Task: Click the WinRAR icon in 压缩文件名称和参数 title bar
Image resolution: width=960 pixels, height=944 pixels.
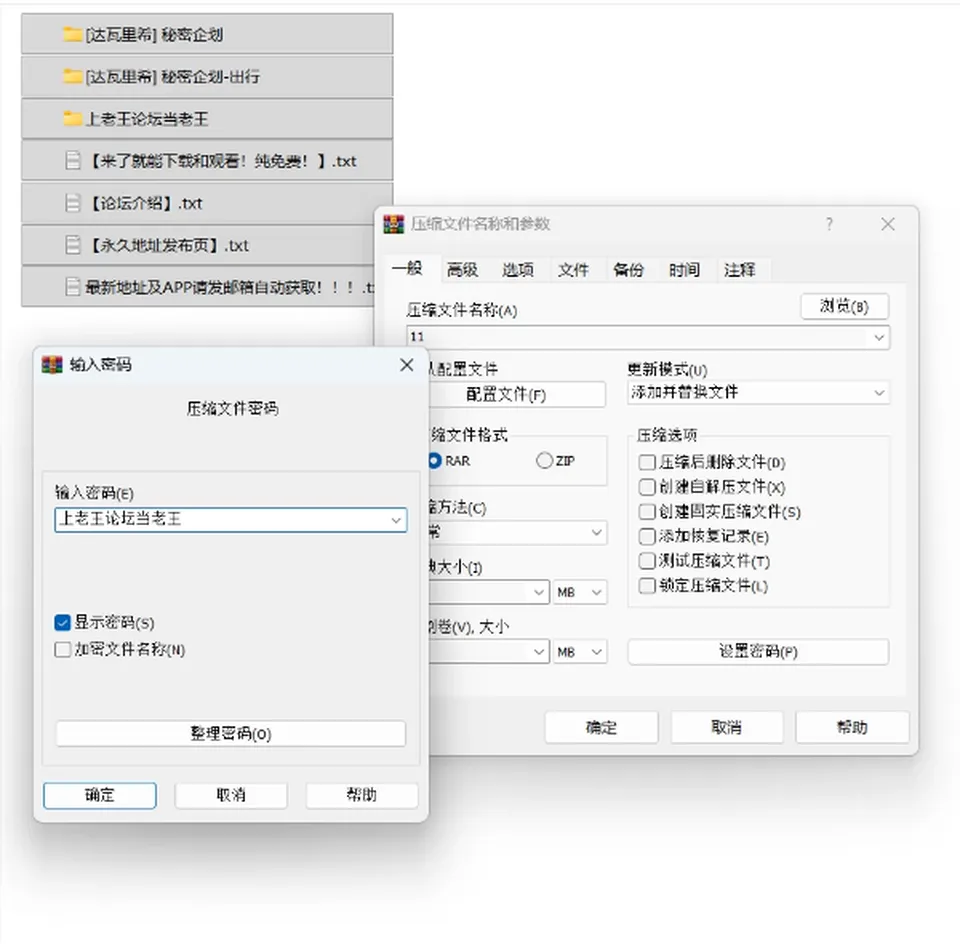Action: pyautogui.click(x=394, y=224)
